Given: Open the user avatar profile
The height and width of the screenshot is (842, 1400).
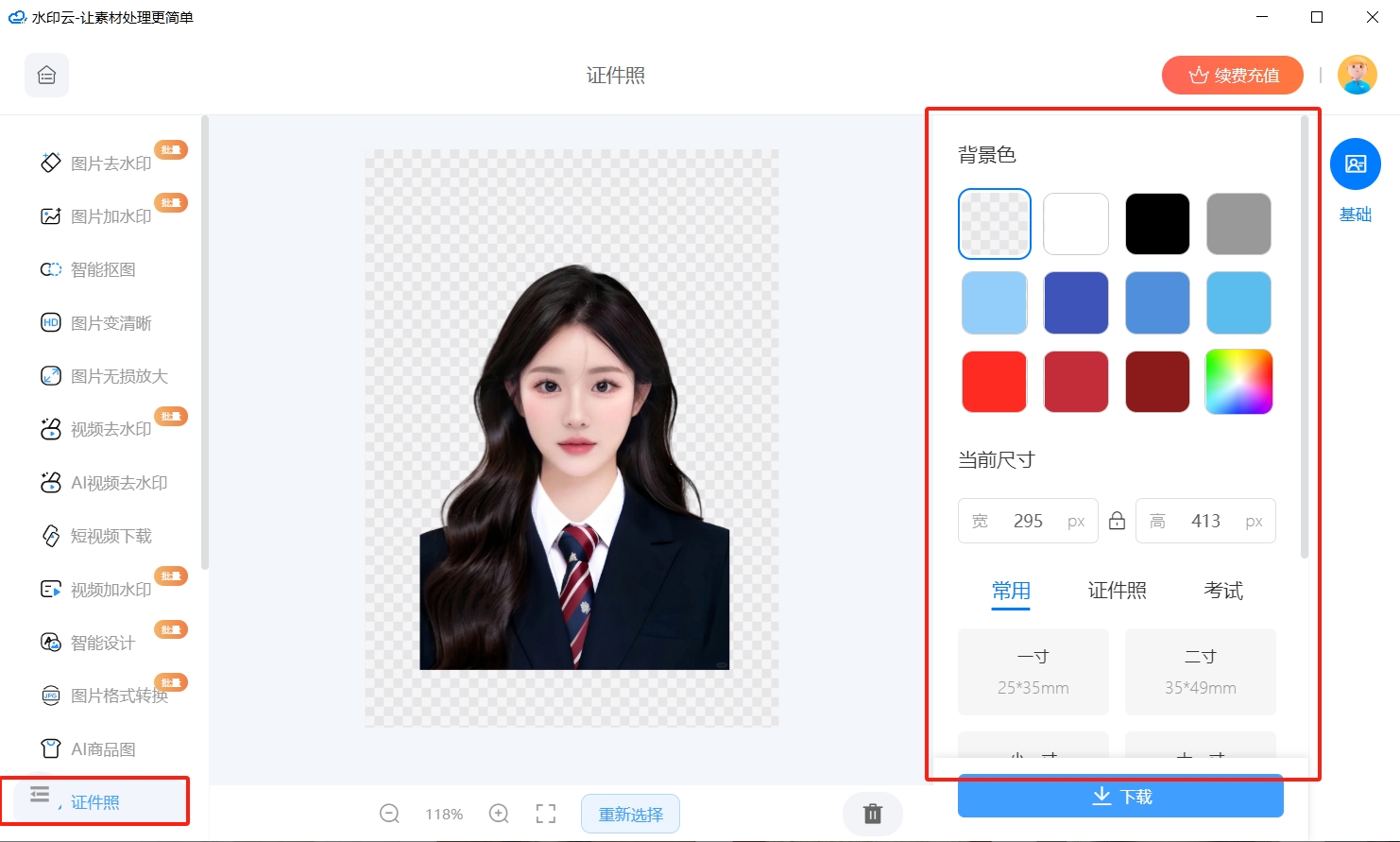Looking at the screenshot, I should click(1357, 75).
